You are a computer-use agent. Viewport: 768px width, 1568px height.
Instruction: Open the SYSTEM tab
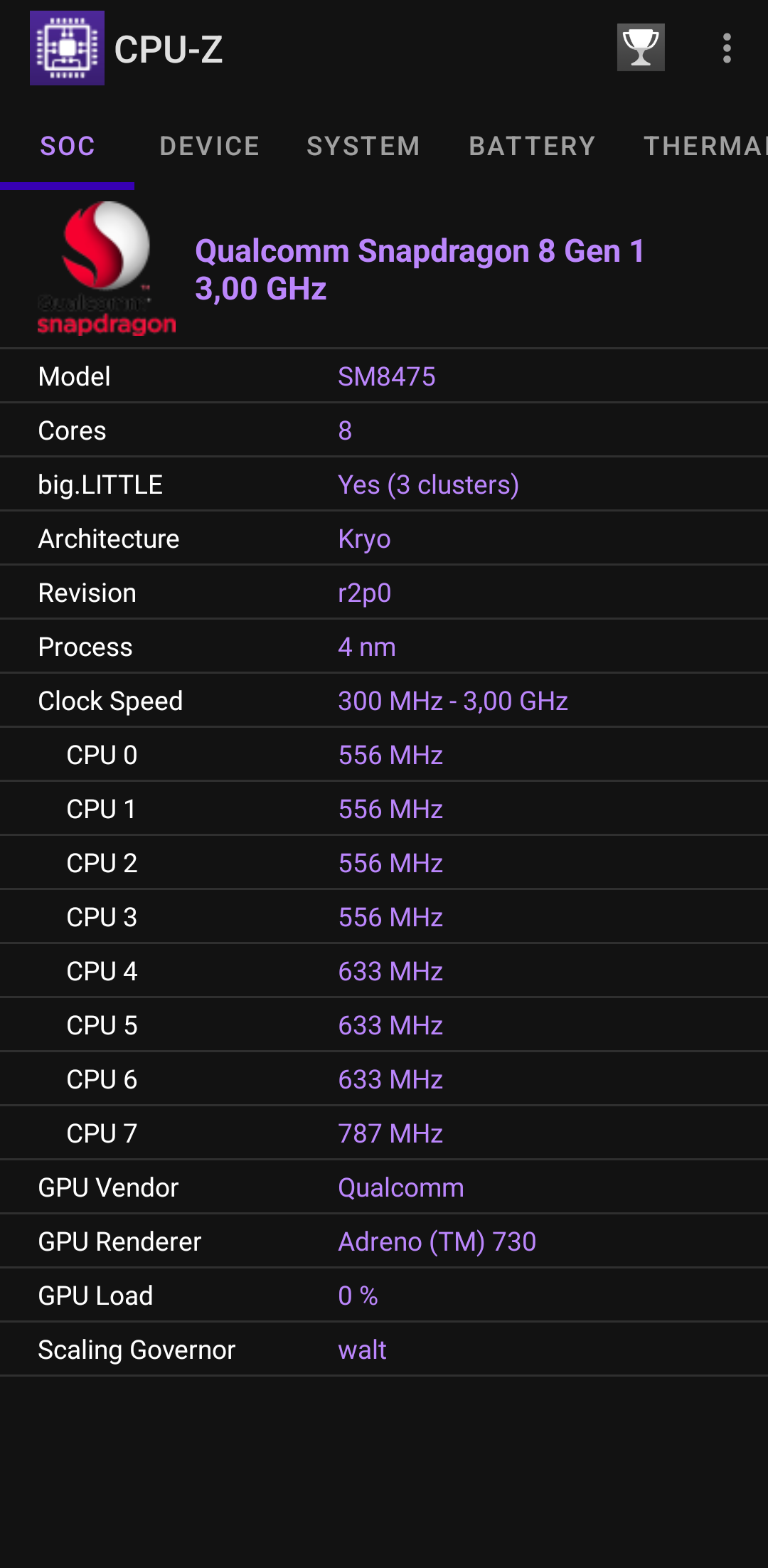click(x=363, y=146)
